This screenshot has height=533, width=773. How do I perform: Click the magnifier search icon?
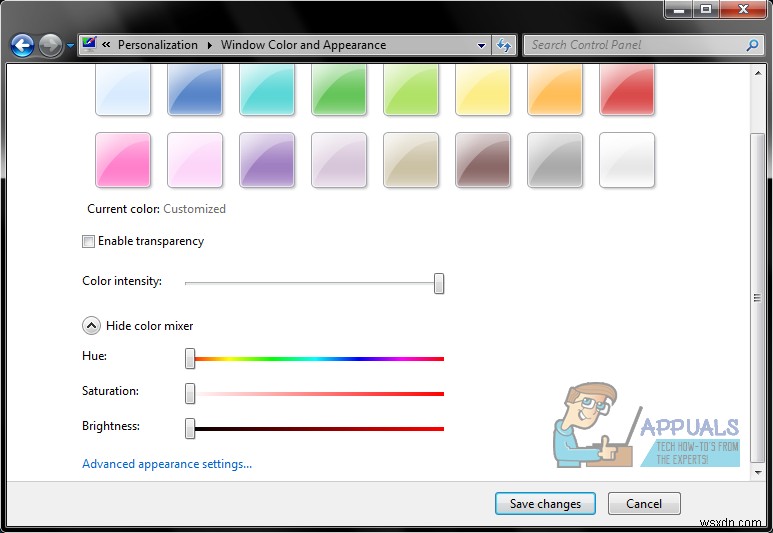click(x=752, y=45)
